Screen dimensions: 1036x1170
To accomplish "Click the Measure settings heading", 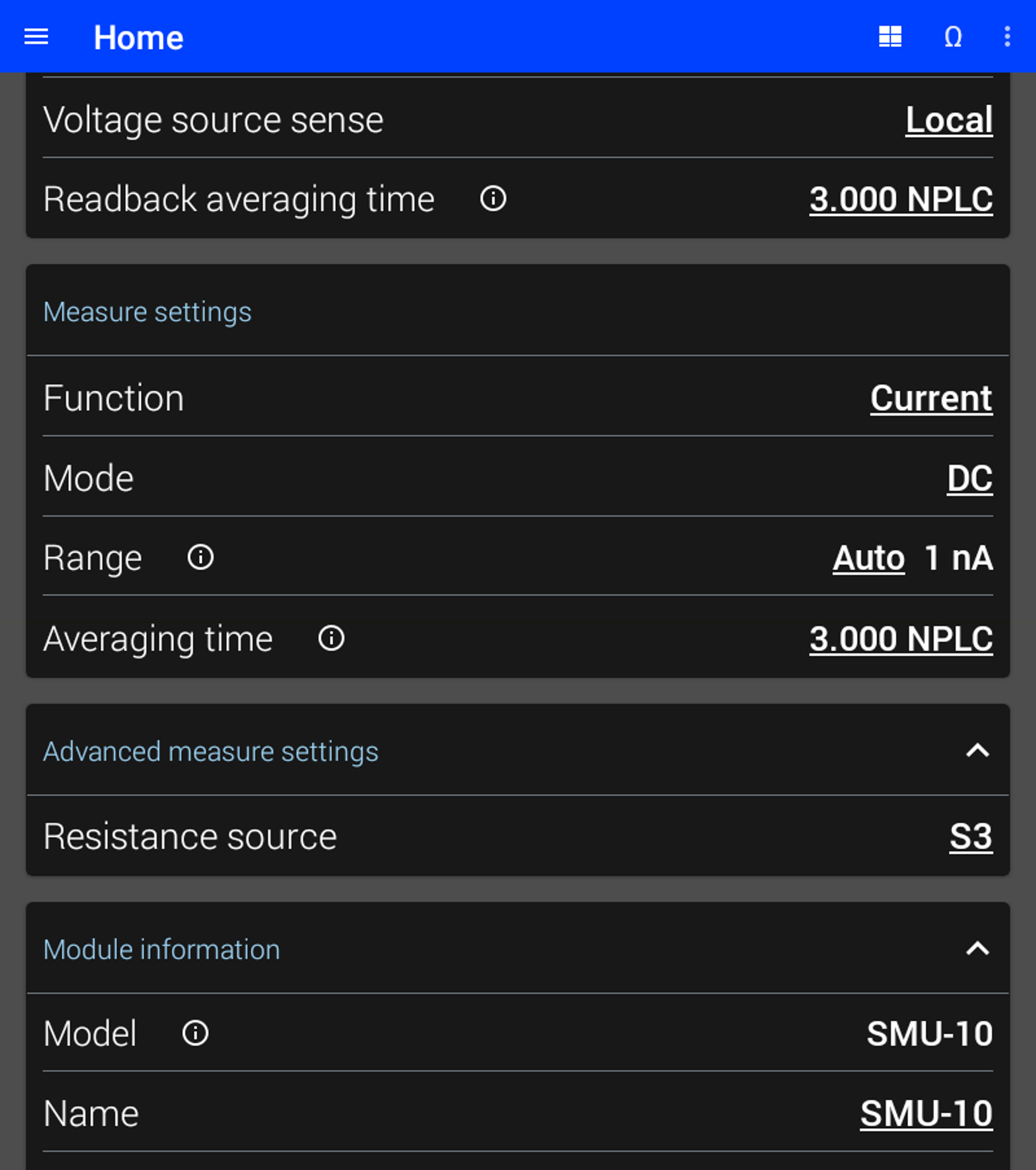I will click(x=148, y=313).
